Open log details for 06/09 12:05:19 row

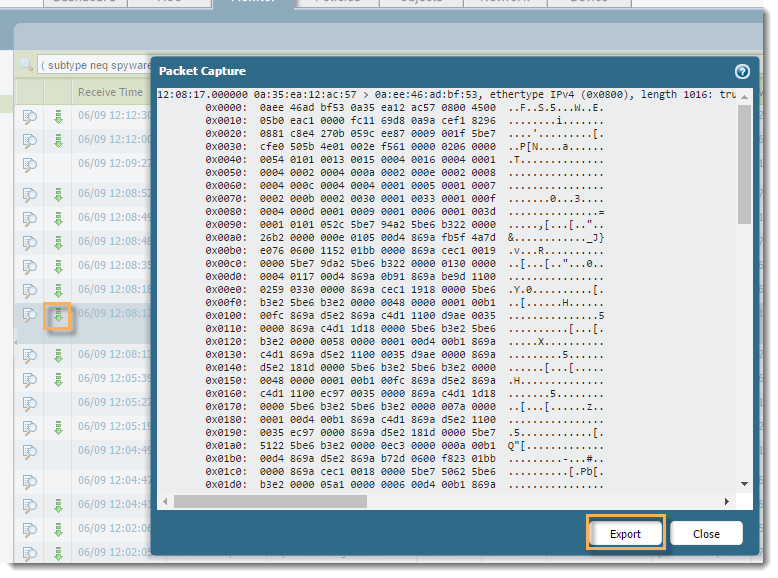point(29,428)
